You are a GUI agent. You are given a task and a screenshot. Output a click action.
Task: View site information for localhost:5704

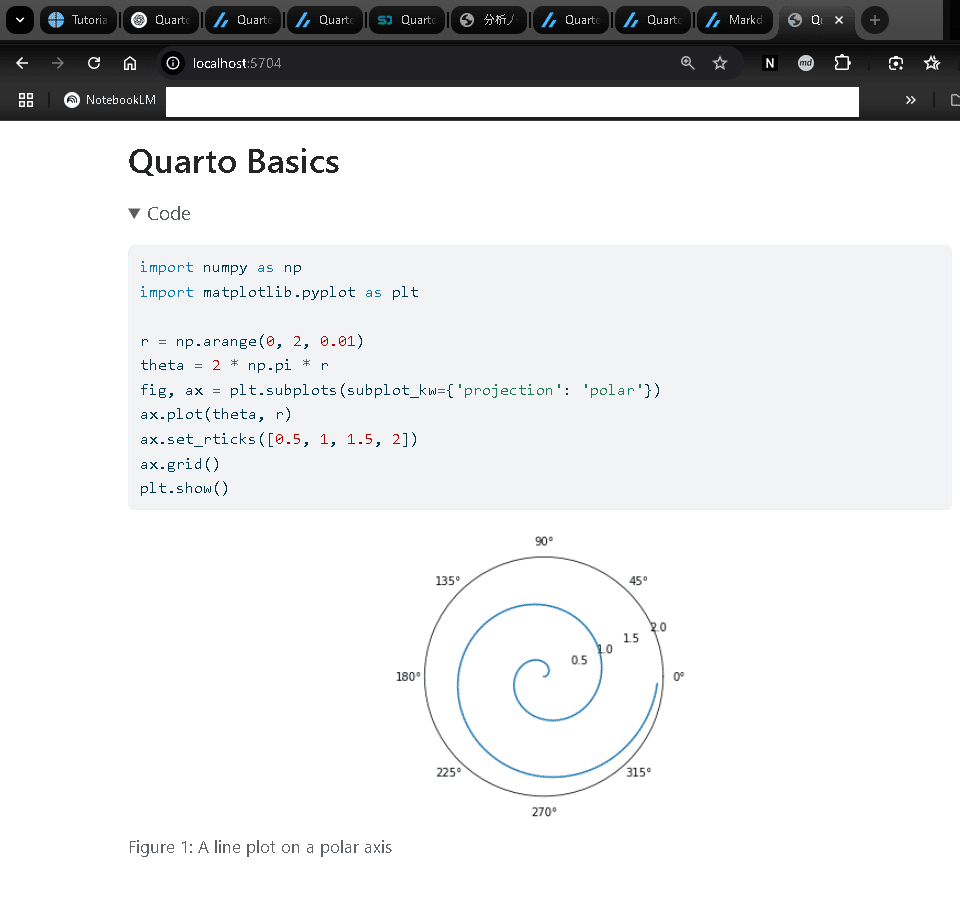click(x=172, y=62)
